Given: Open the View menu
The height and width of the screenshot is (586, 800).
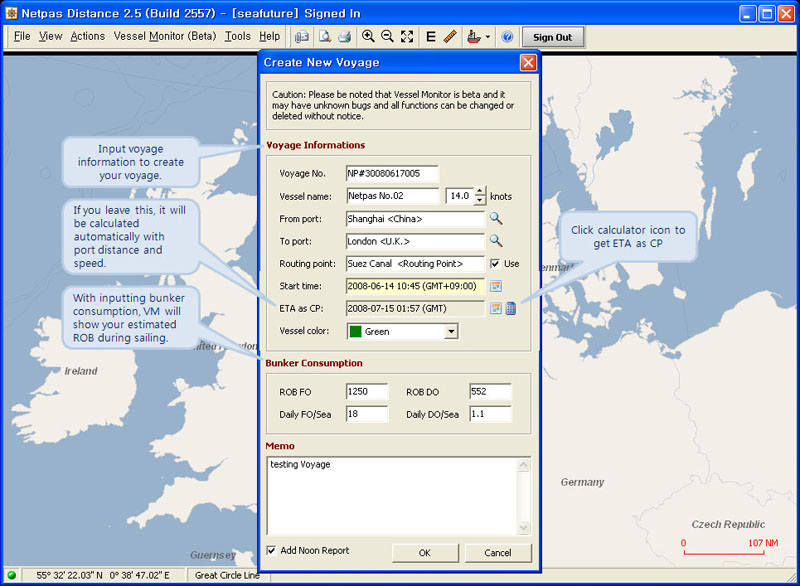Looking at the screenshot, I should pos(51,36).
